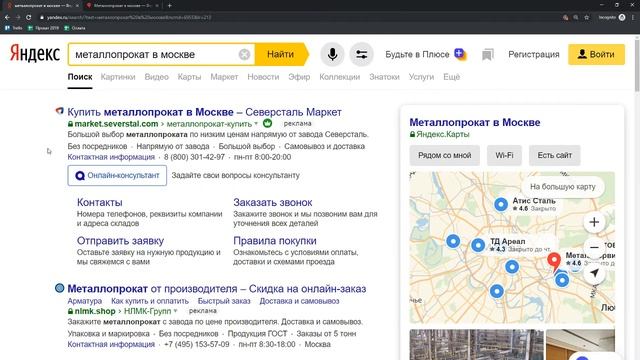Open Металлопрокат от производителя result link
The height and width of the screenshot is (360, 640).
tap(217, 289)
